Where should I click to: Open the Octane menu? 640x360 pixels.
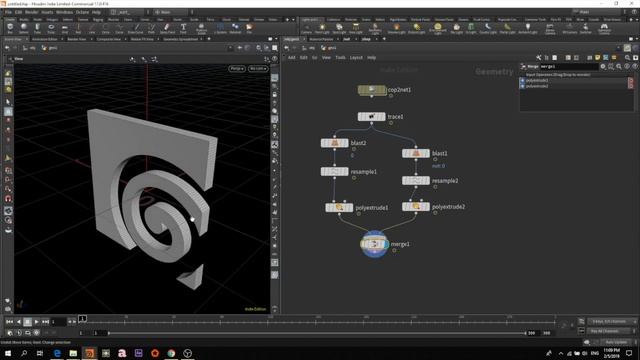pyautogui.click(x=82, y=12)
